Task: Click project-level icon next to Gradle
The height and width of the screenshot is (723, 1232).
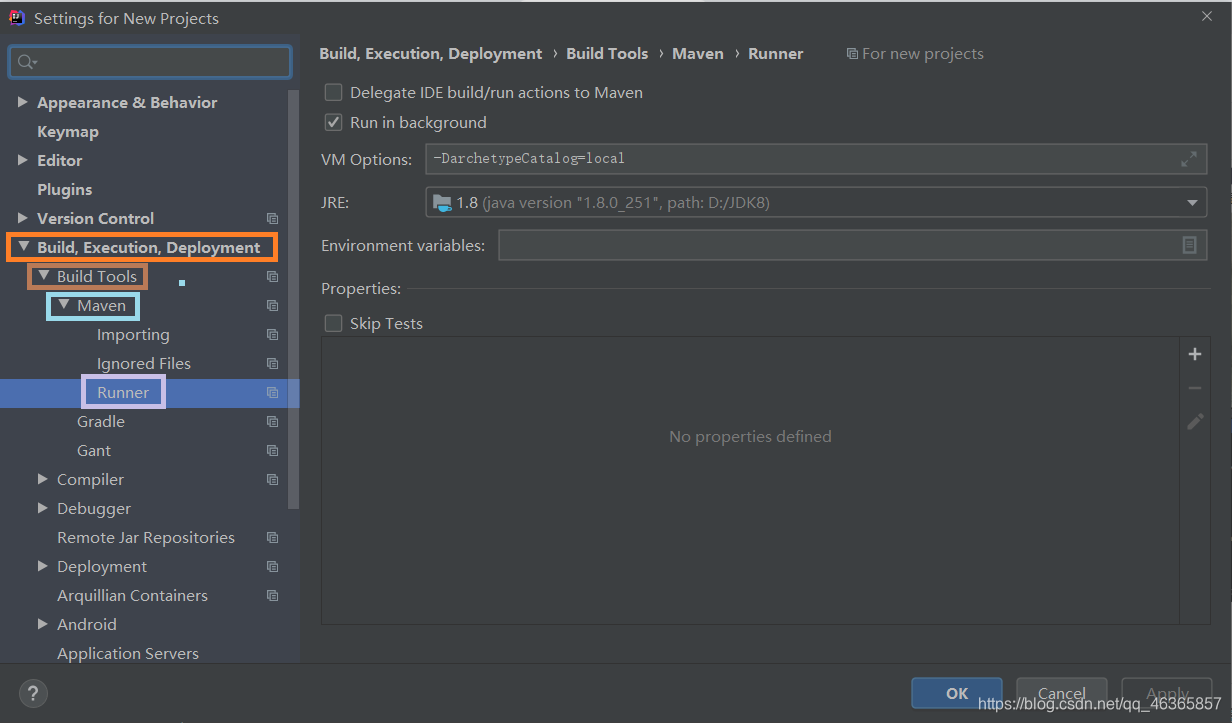Action: (272, 421)
